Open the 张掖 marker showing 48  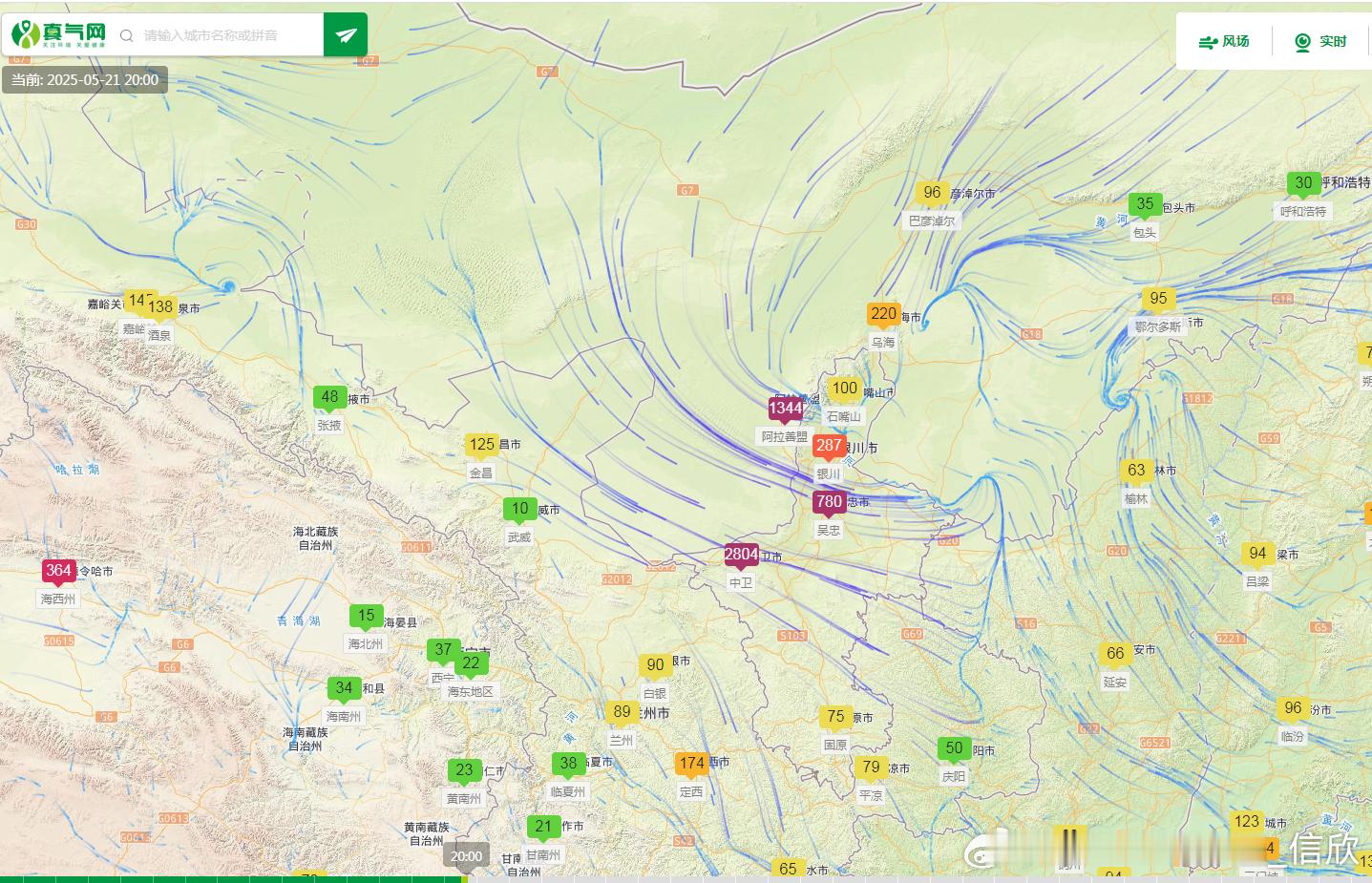[329, 398]
